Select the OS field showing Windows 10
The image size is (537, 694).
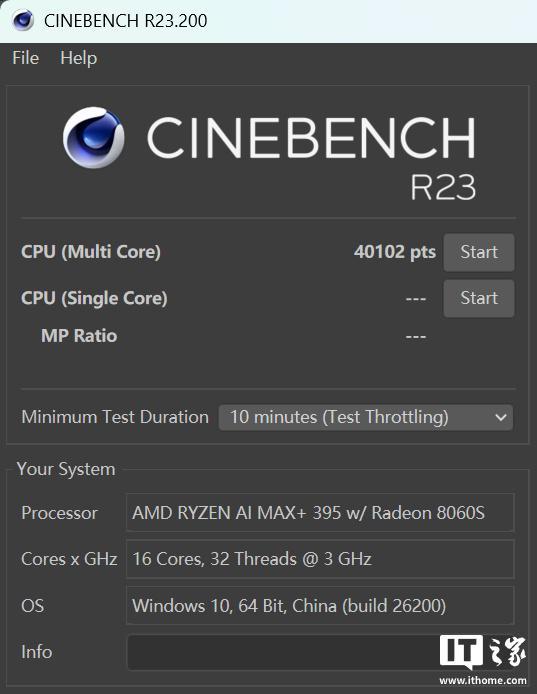[x=320, y=605]
